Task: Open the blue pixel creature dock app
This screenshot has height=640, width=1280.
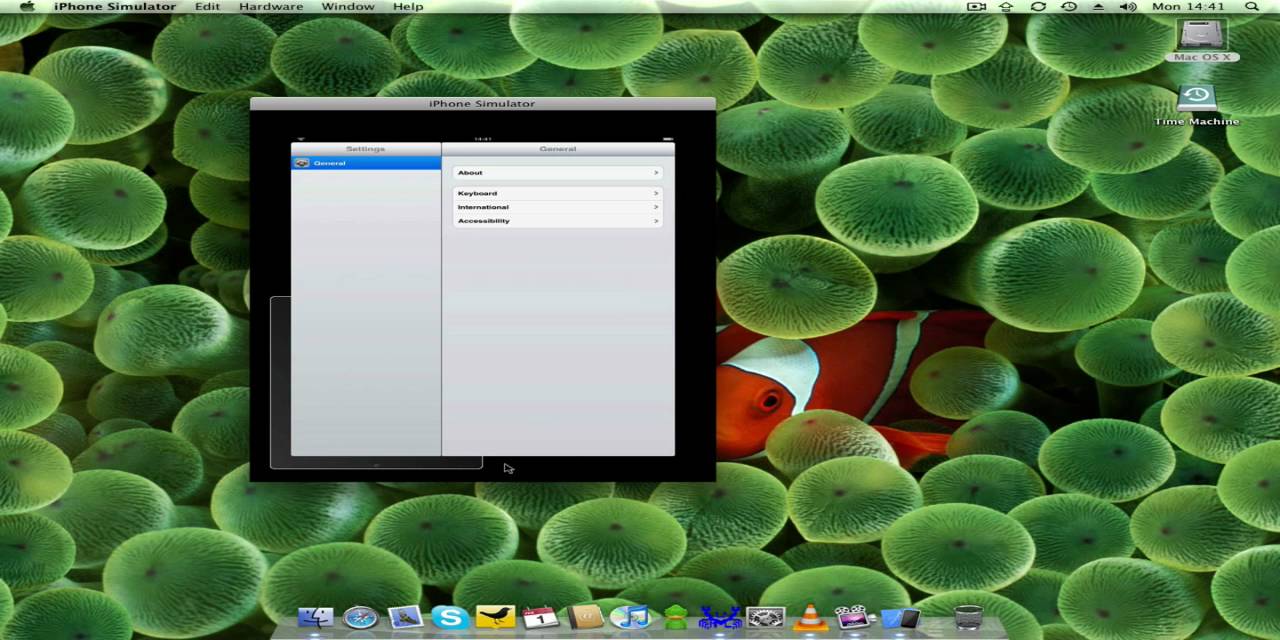Action: 720,617
